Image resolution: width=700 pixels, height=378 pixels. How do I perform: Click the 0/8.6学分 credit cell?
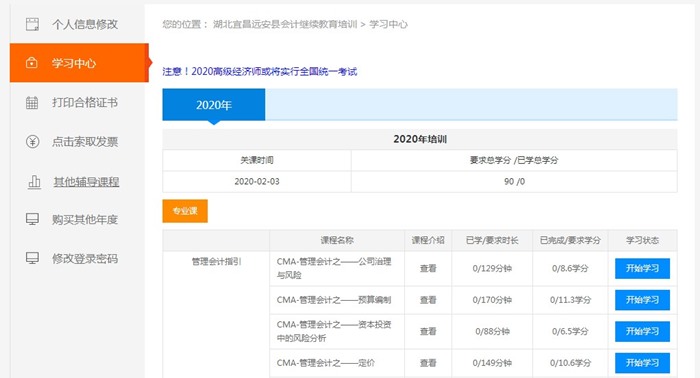tap(570, 268)
